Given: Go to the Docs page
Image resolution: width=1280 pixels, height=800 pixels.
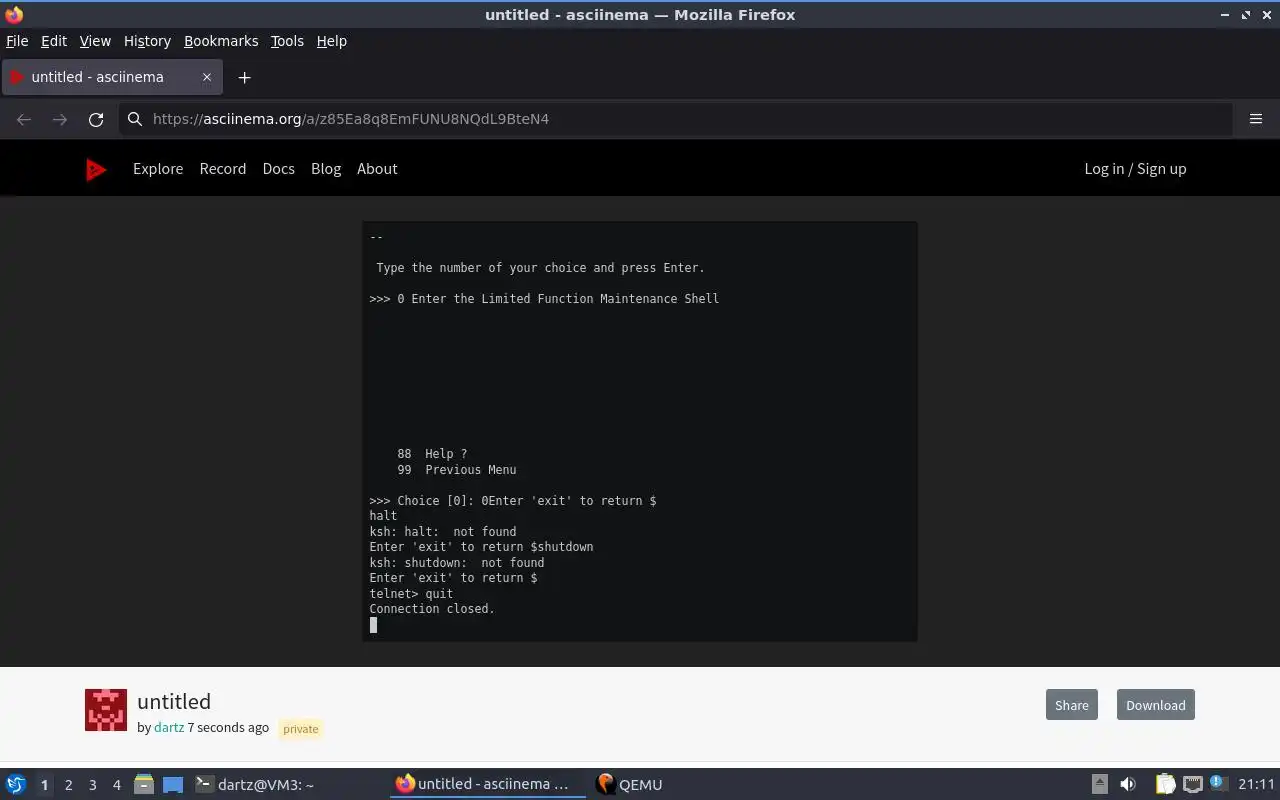Looking at the screenshot, I should 279,169.
